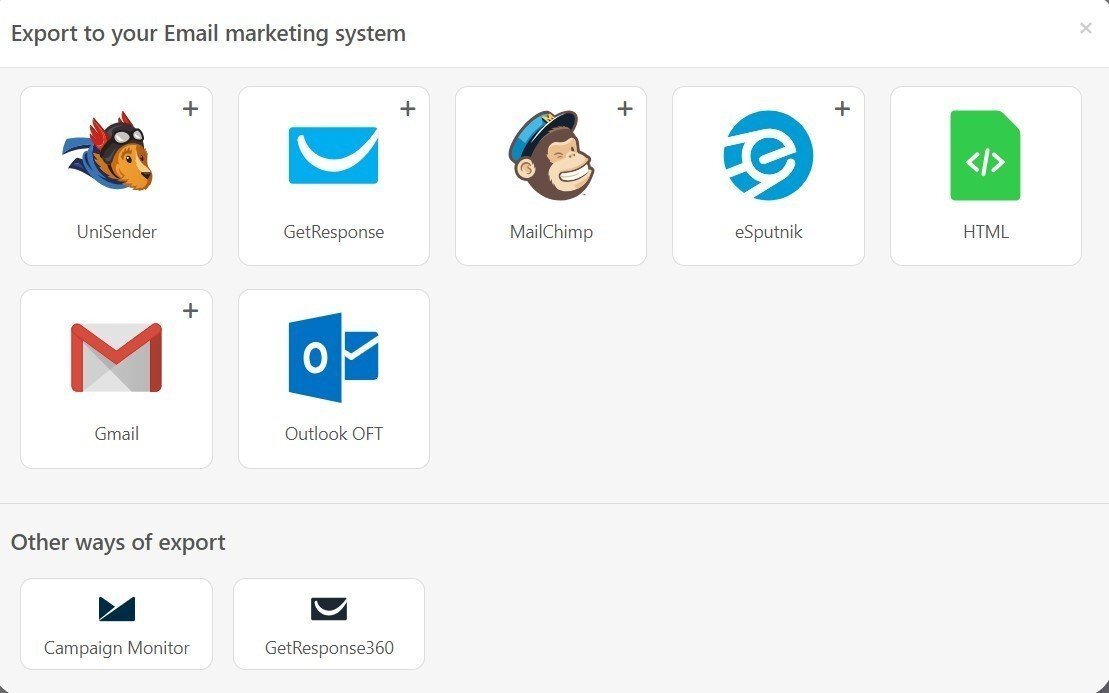
Task: Choose the MailChimp monkey logo
Action: click(550, 154)
